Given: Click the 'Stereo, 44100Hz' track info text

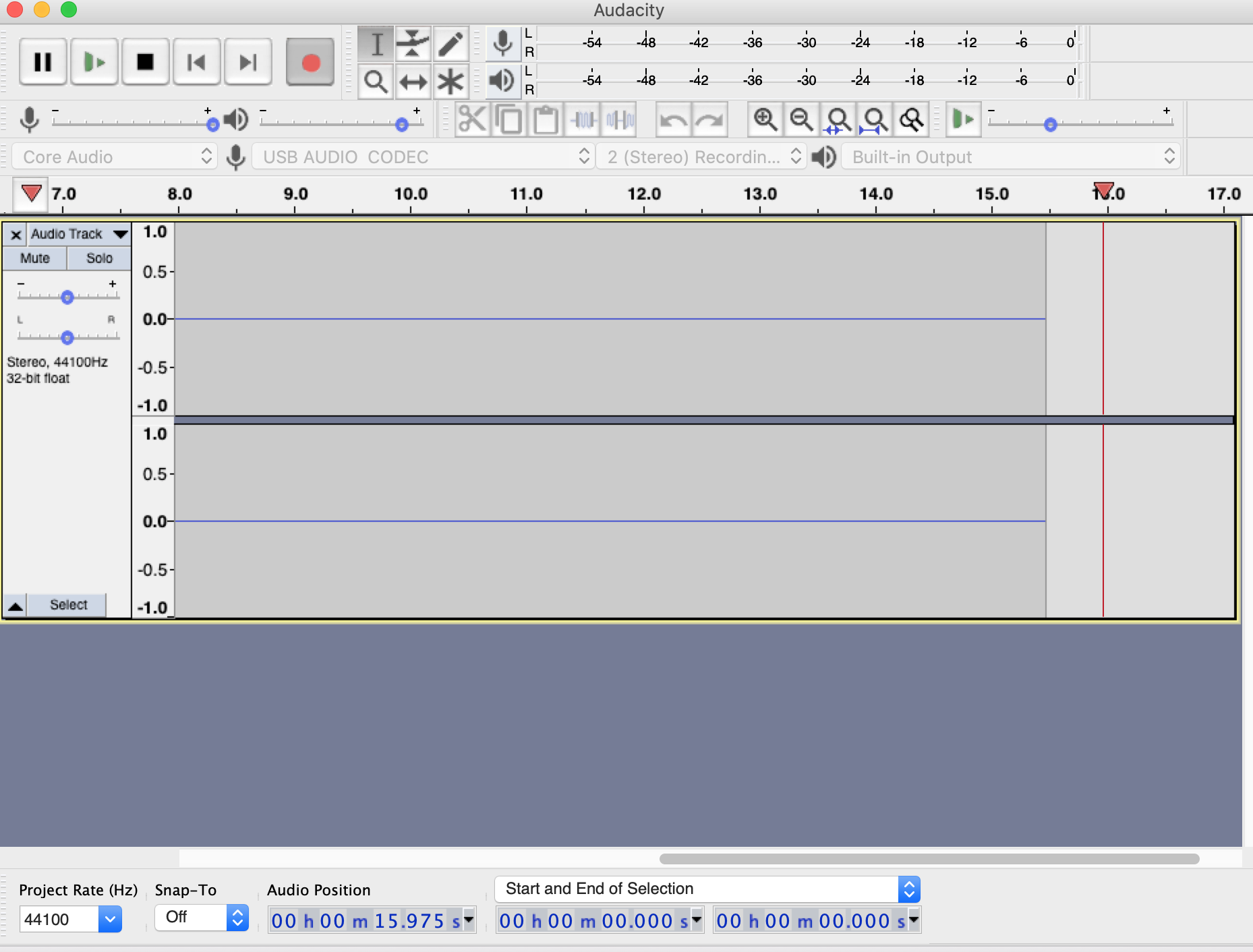Looking at the screenshot, I should click(57, 362).
